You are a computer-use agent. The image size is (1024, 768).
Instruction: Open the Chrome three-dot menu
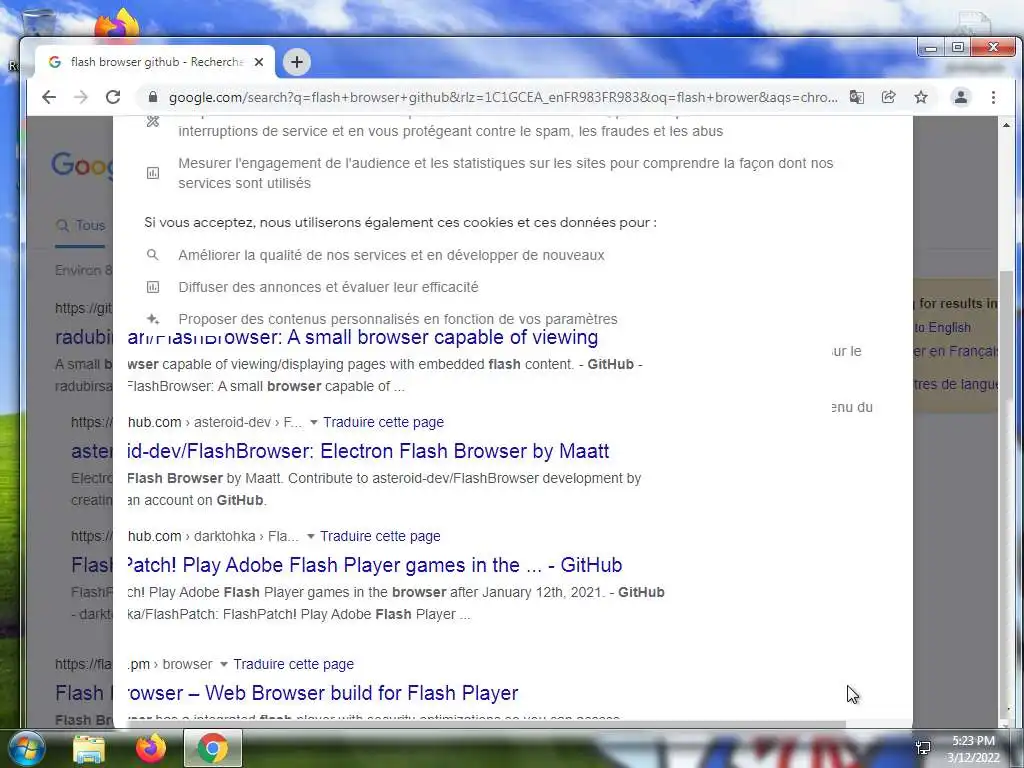993,97
